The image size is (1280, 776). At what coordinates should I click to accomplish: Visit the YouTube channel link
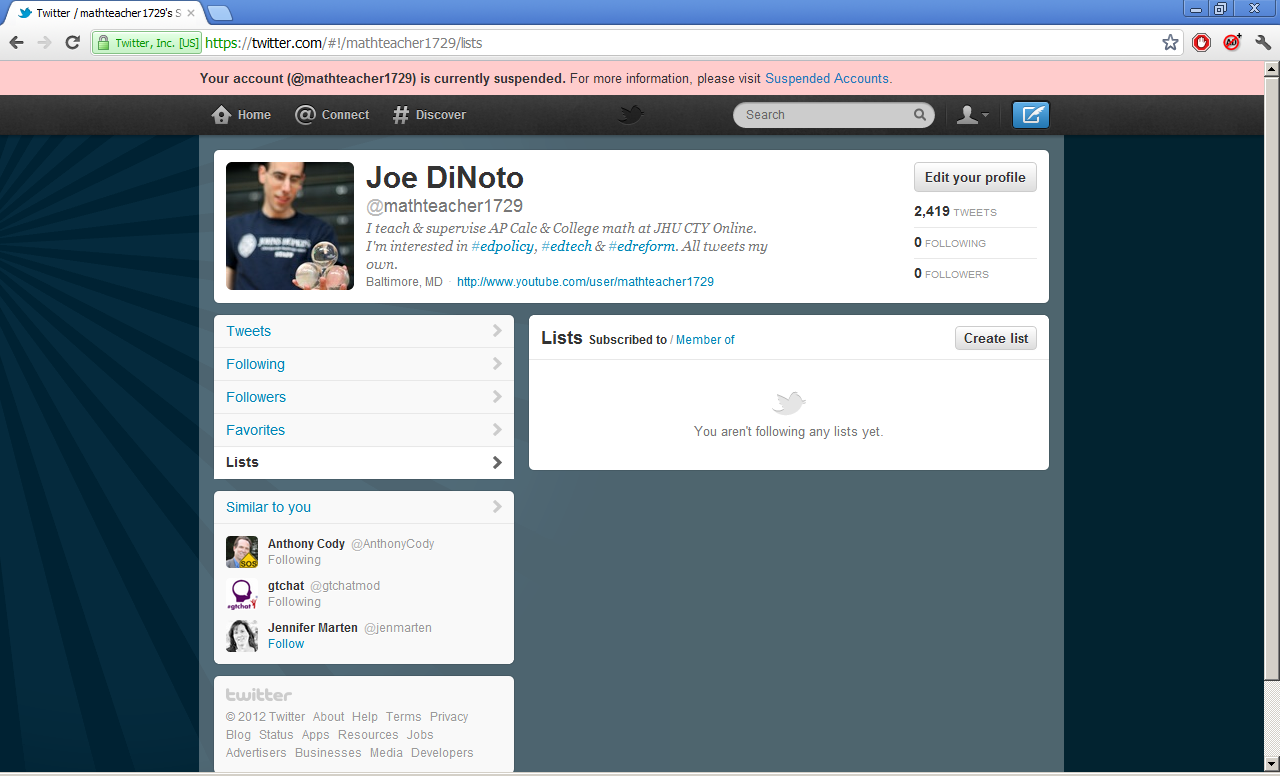(585, 282)
